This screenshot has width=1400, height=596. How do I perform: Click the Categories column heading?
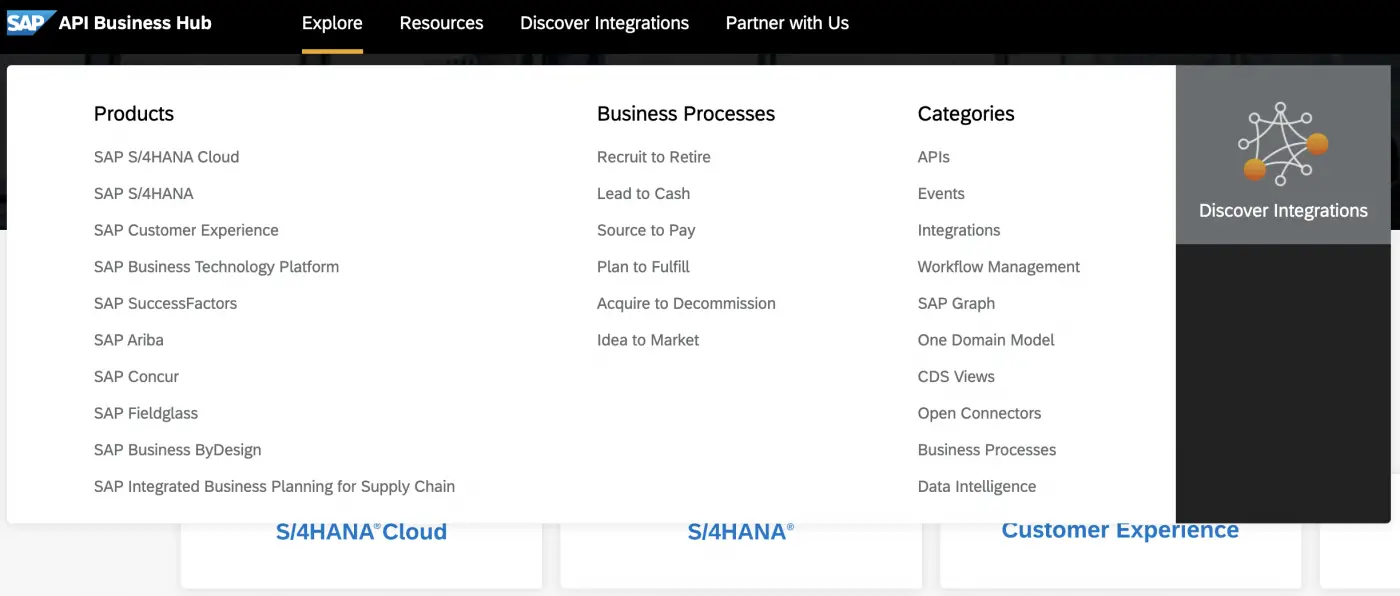pyautogui.click(x=966, y=114)
